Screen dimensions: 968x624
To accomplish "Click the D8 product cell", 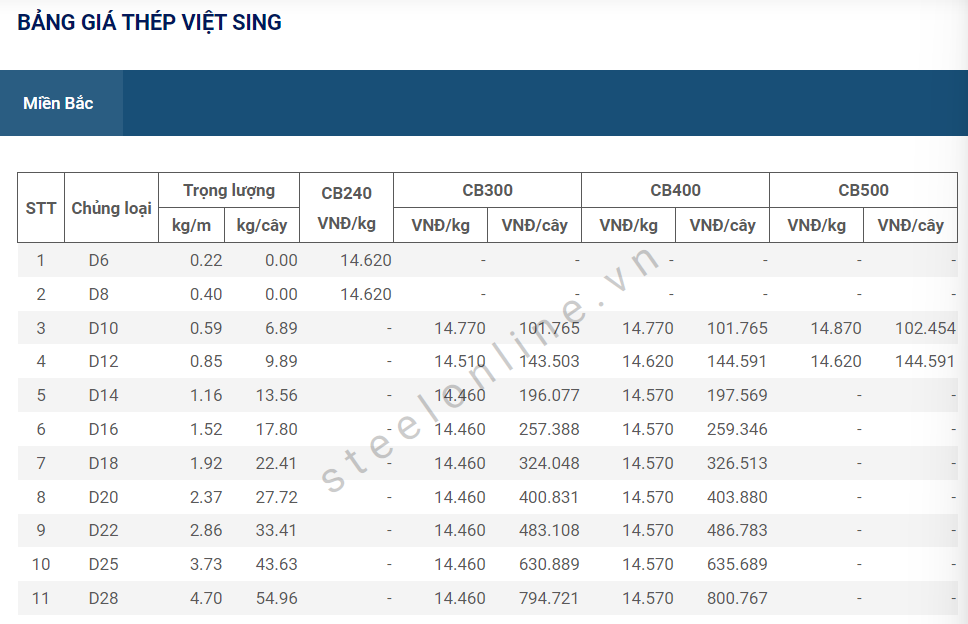I will point(99,294).
